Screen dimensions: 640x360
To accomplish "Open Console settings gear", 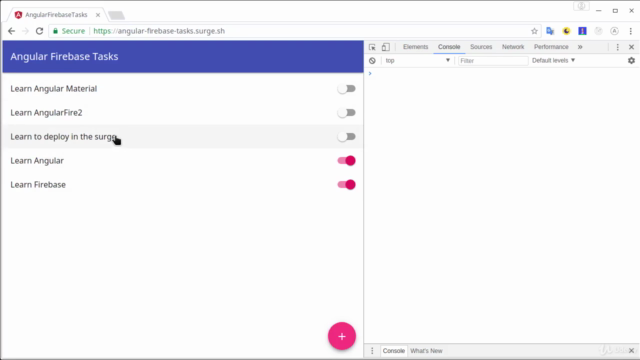I will 631,60.
